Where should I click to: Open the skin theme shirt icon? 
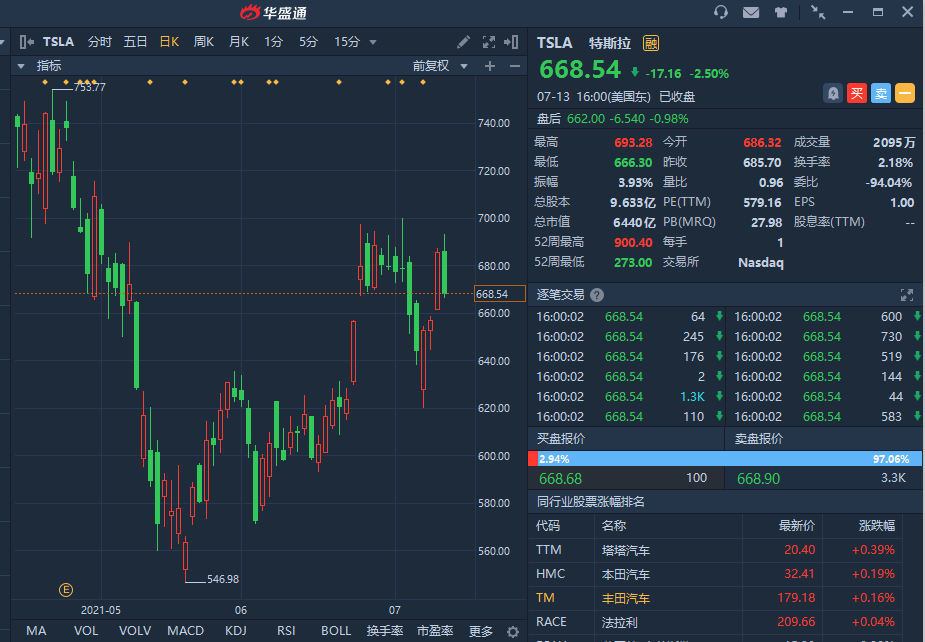[x=781, y=12]
